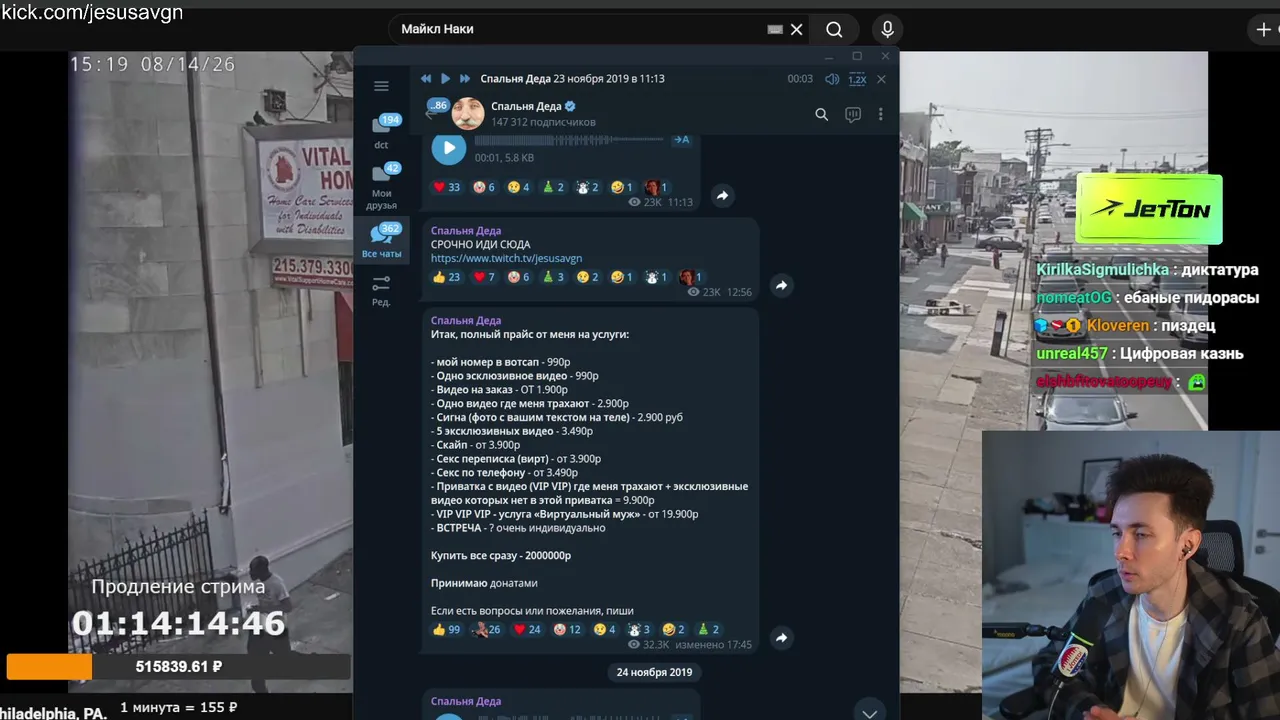1280x720 pixels.
Task: Skip to next voice message in player bar
Action: click(x=464, y=79)
